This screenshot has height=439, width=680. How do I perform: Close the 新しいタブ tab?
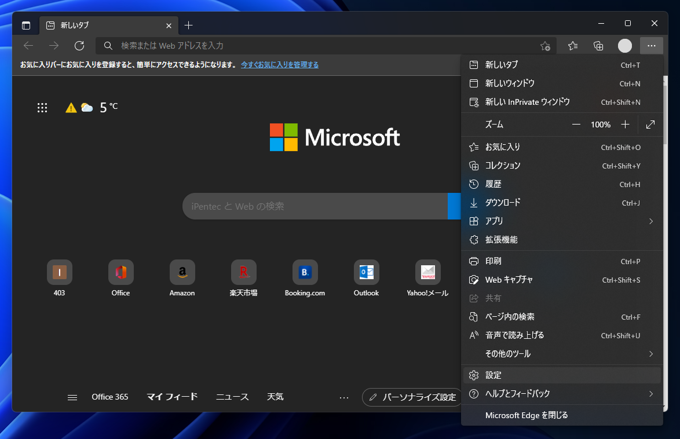169,26
